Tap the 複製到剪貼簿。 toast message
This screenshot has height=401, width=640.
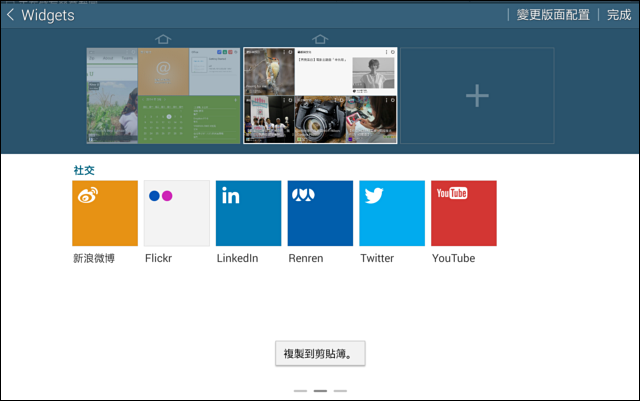[x=320, y=354]
